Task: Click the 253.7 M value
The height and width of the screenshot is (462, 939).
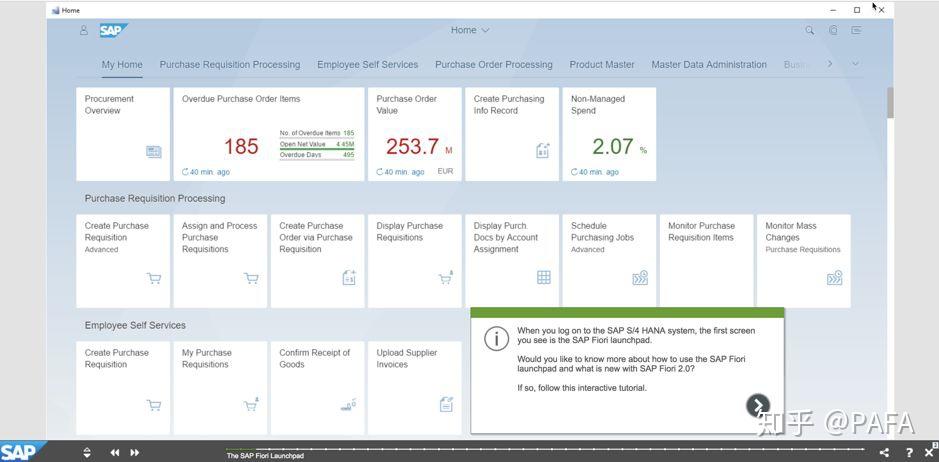Action: tap(419, 146)
